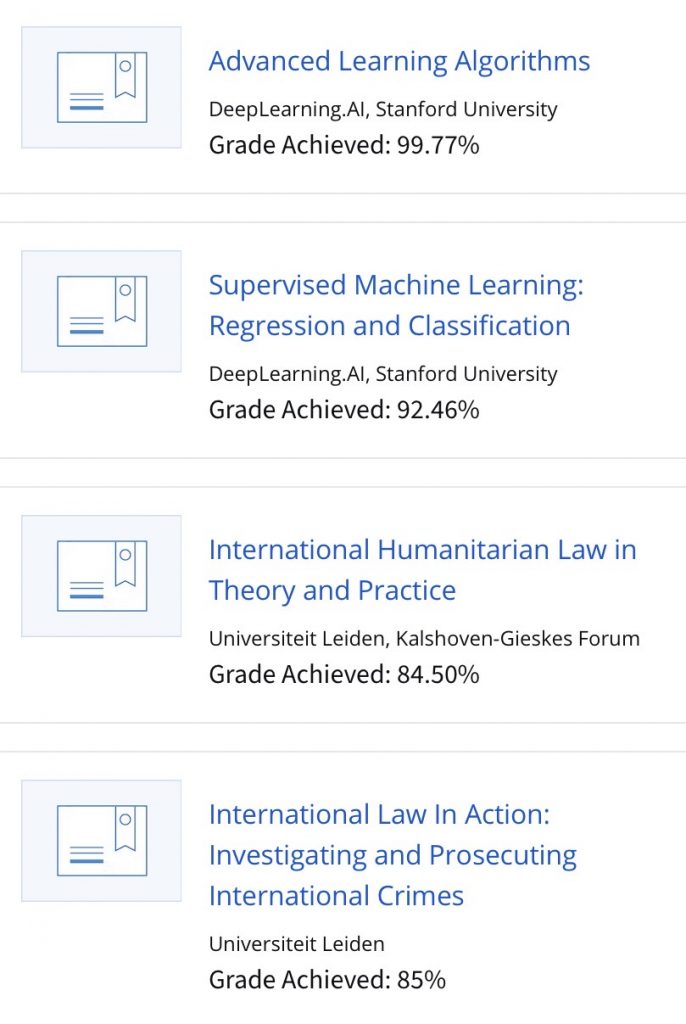
Task: Open the Advanced Learning Algorithms course link
Action: pyautogui.click(x=399, y=61)
